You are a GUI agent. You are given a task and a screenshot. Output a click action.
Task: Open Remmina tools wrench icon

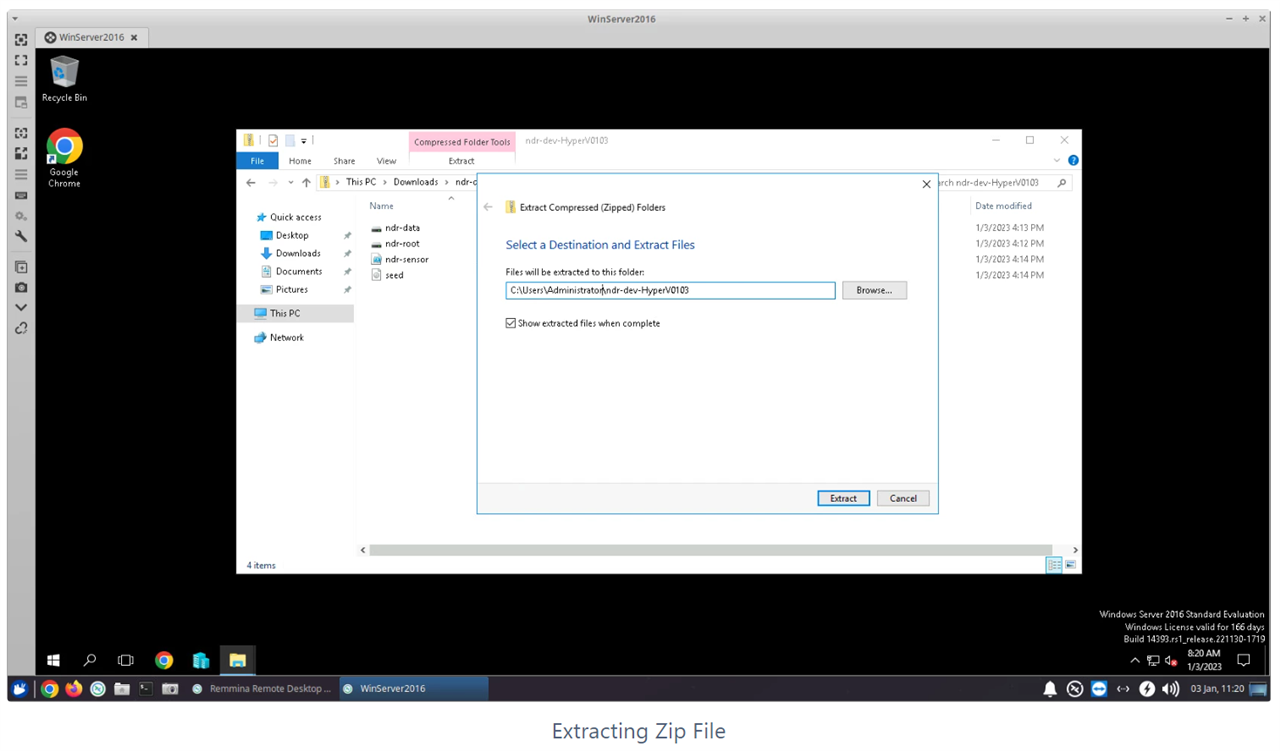click(x=21, y=237)
